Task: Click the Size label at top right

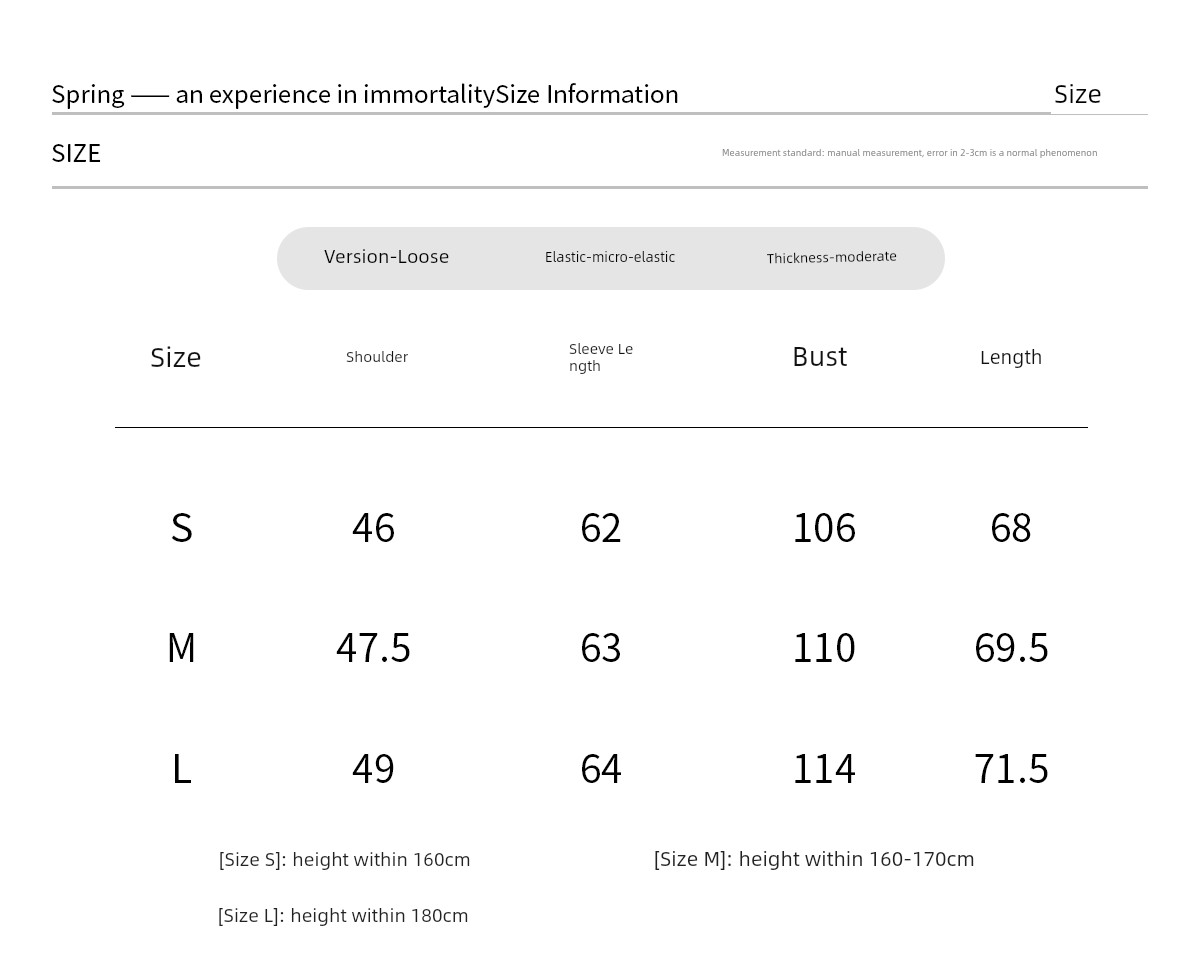Action: [1077, 94]
